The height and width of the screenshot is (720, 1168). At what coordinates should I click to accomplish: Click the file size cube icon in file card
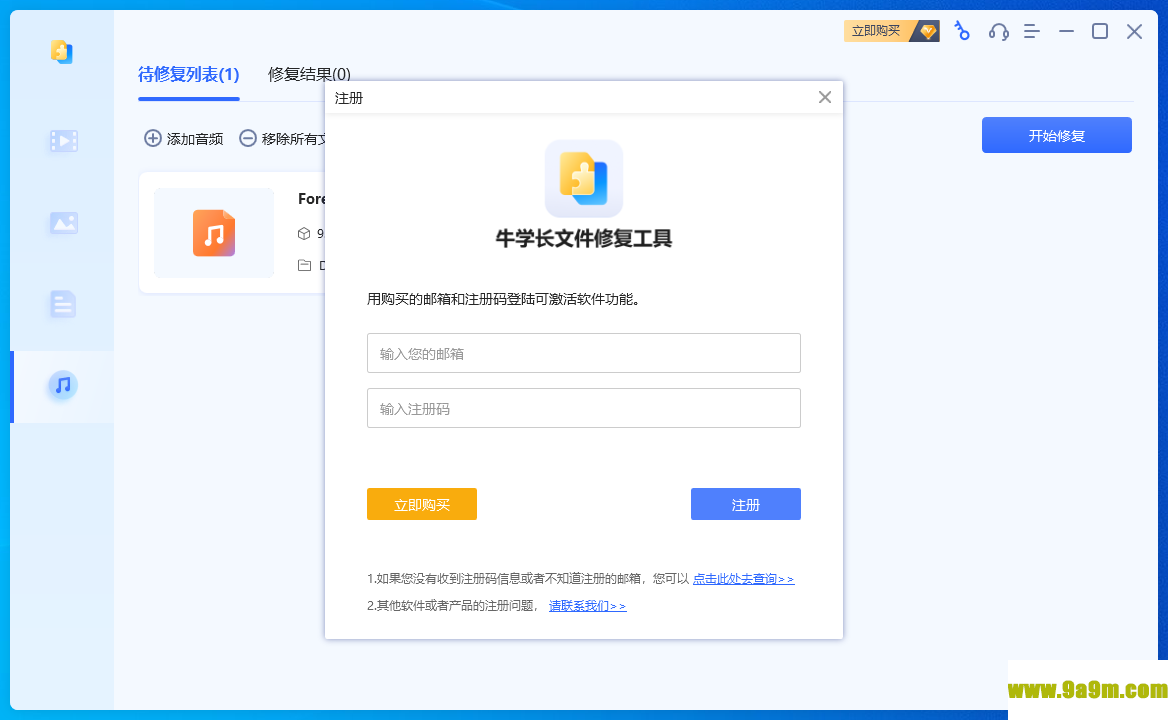coord(304,234)
